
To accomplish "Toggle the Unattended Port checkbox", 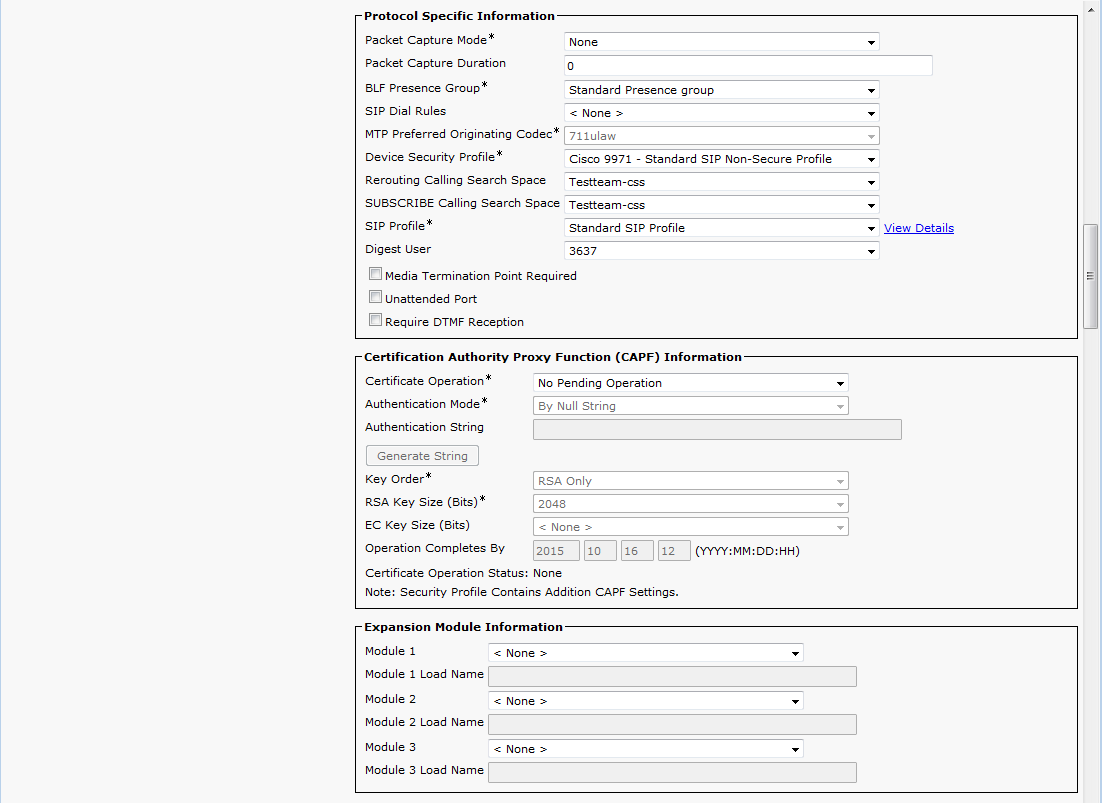I will click(376, 297).
